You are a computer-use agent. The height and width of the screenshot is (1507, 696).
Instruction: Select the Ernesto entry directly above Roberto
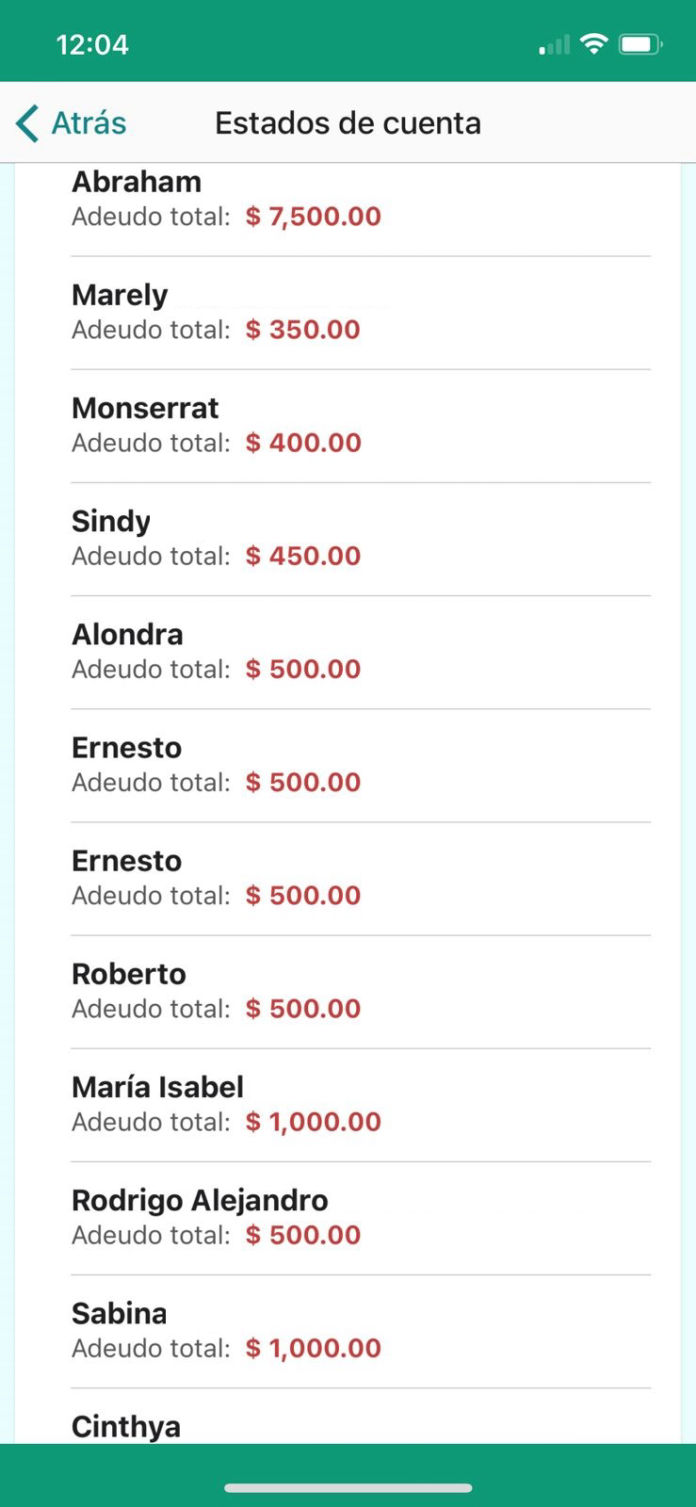[x=127, y=861]
